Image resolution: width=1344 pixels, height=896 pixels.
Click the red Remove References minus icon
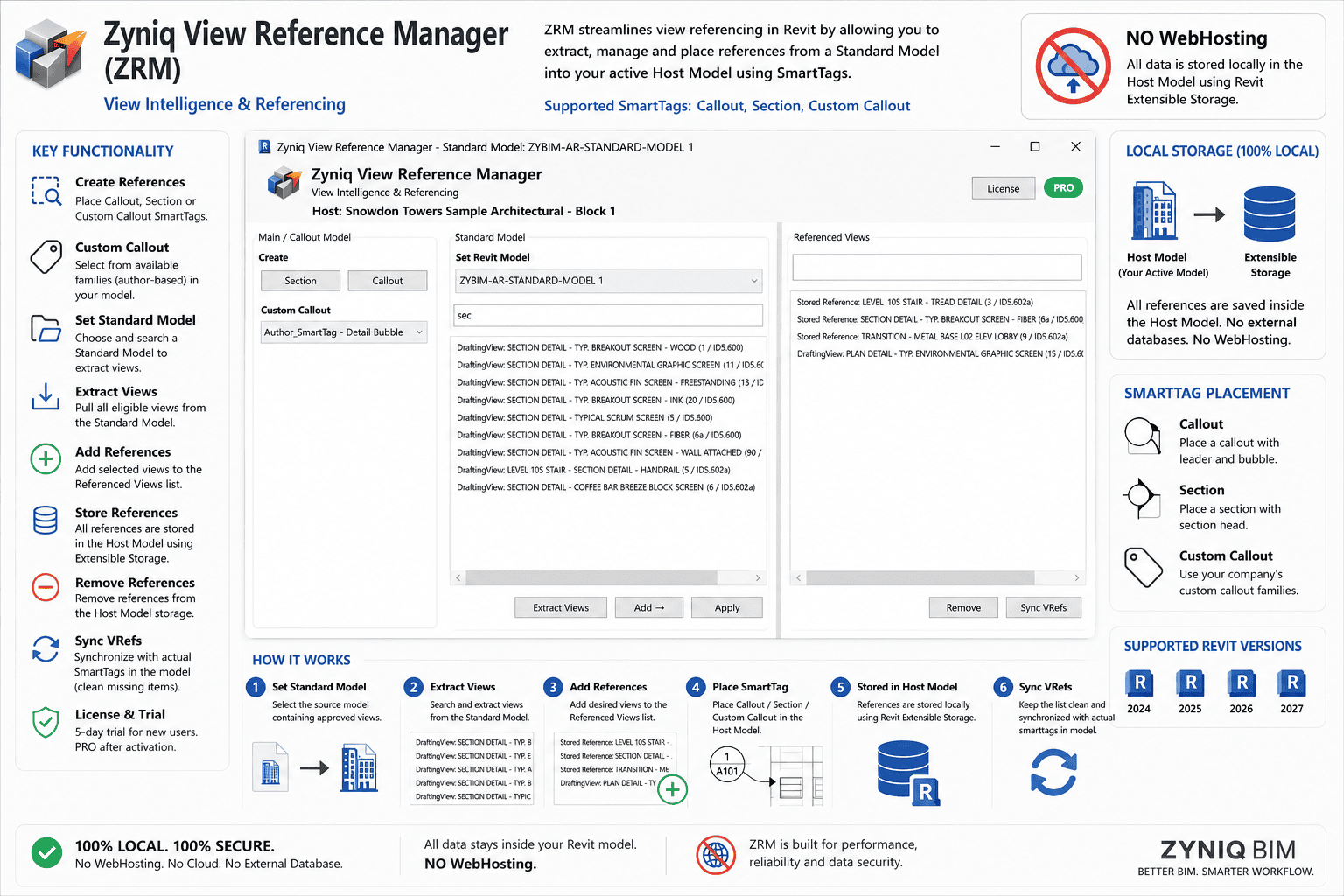tap(45, 586)
